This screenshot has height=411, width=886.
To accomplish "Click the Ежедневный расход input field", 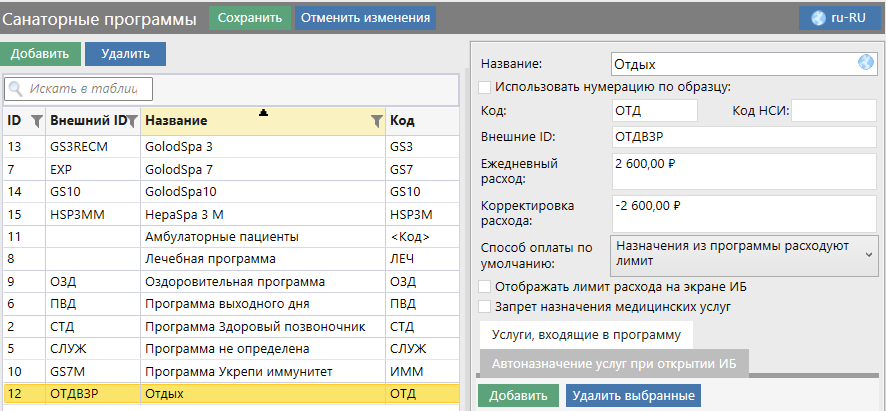I will [x=743, y=170].
